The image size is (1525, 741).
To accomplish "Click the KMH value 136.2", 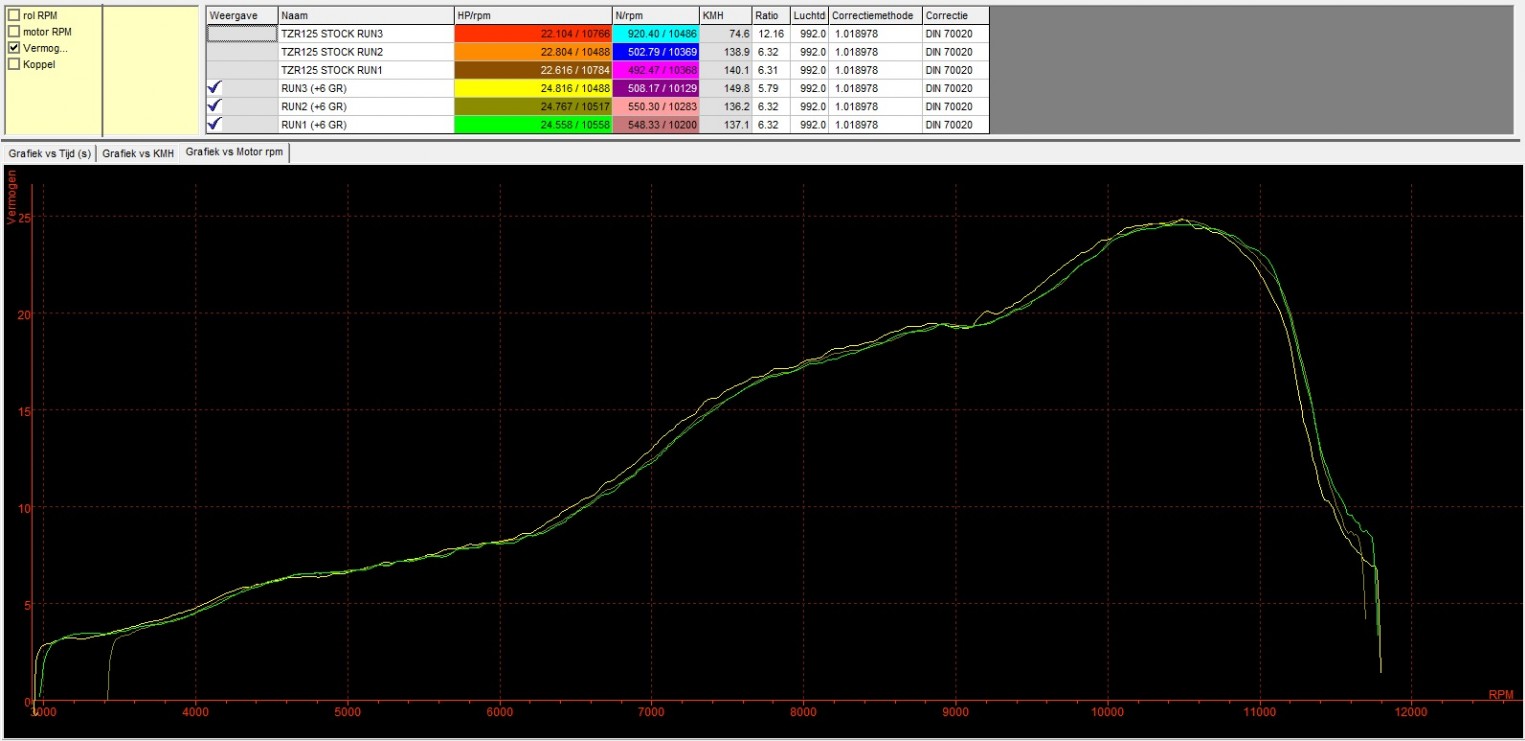I will coord(726,106).
